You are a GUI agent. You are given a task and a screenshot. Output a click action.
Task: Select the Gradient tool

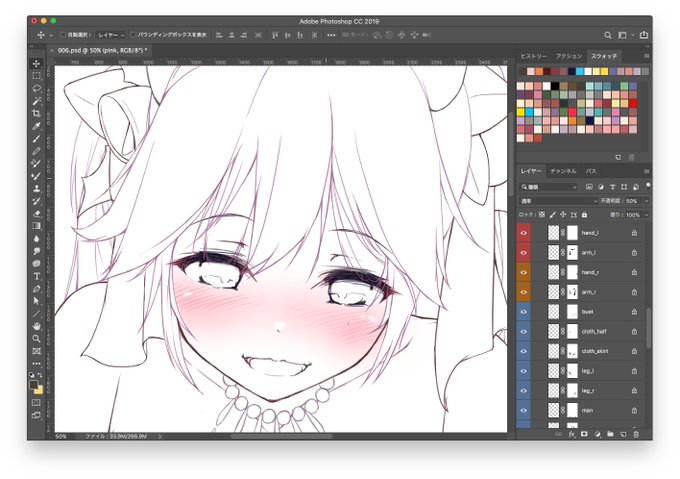tap(36, 226)
